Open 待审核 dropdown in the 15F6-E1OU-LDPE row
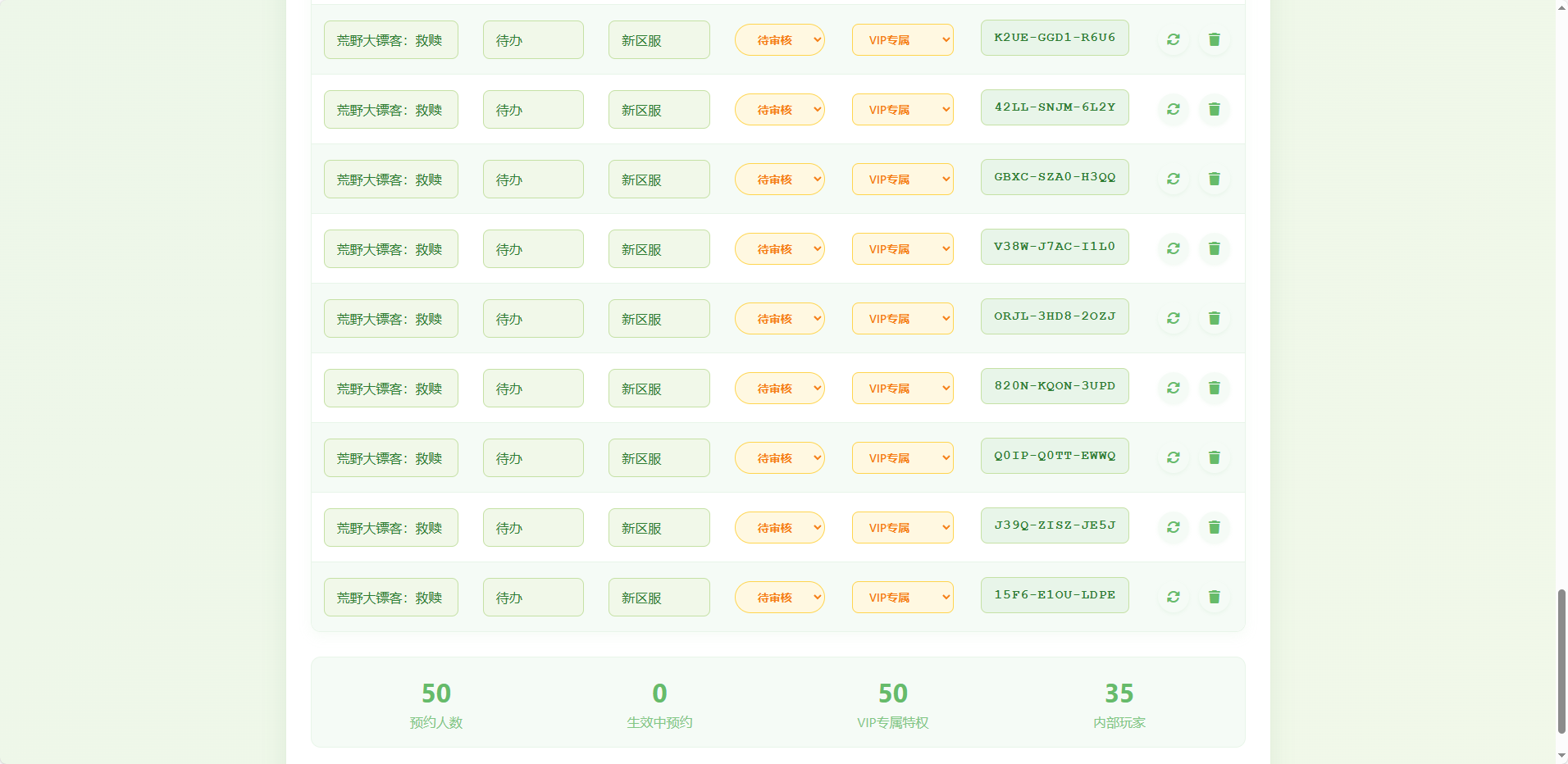 click(x=779, y=597)
